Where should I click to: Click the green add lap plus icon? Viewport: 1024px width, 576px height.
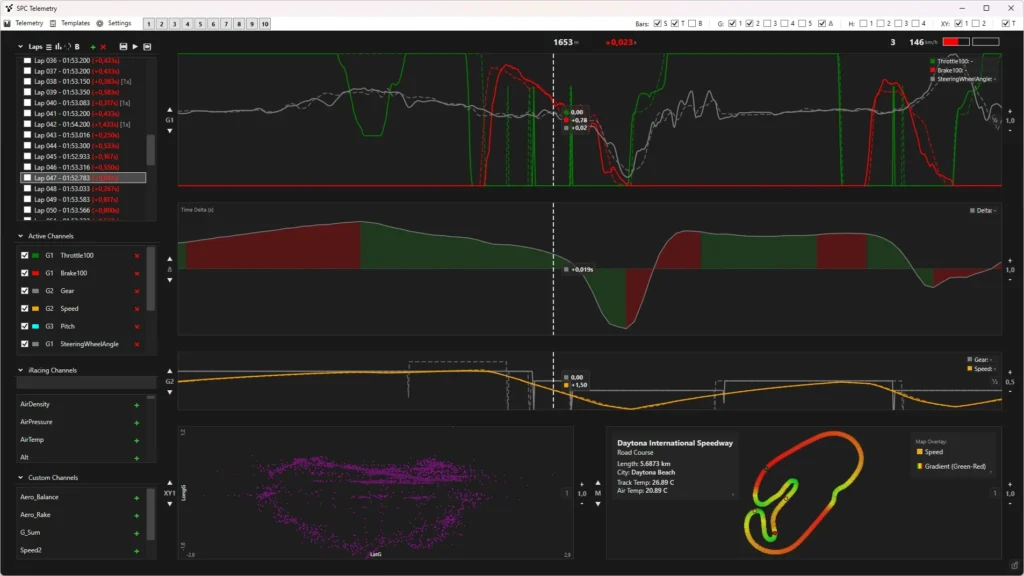point(92,47)
